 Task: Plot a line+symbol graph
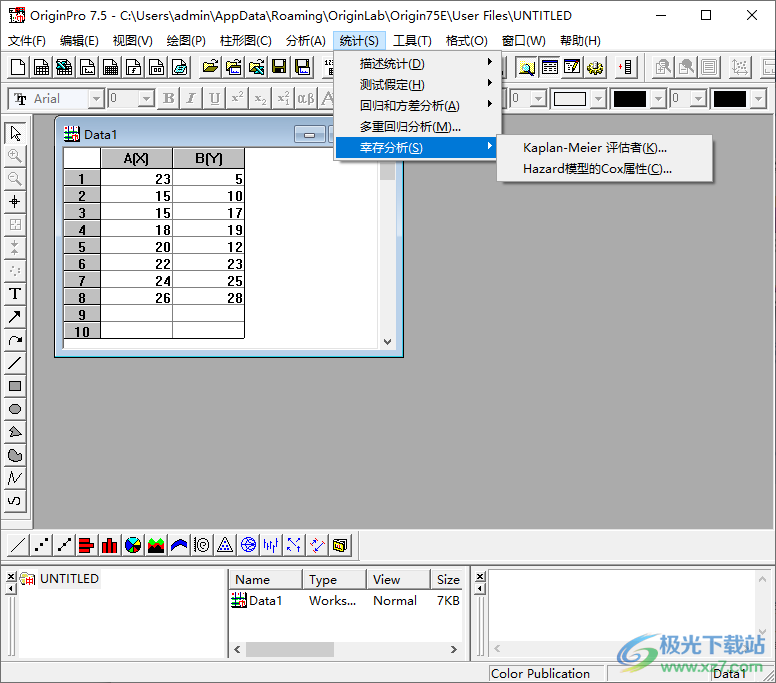click(64, 545)
